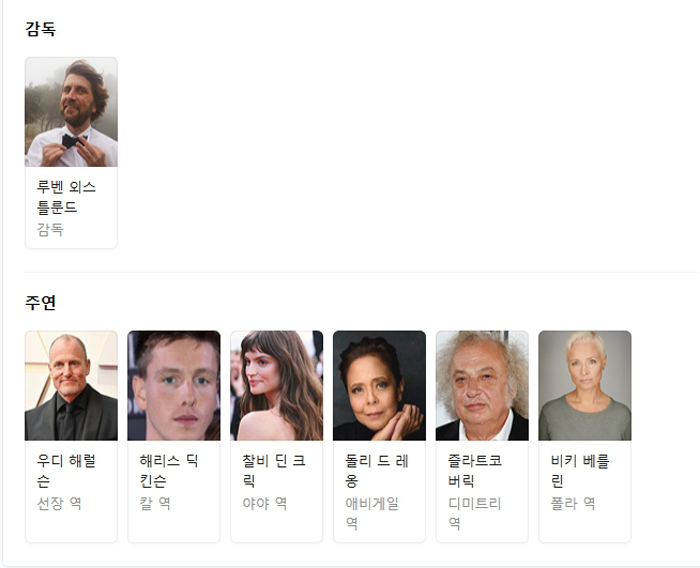Select 우디 해럴슨 cast photo

click(71, 386)
